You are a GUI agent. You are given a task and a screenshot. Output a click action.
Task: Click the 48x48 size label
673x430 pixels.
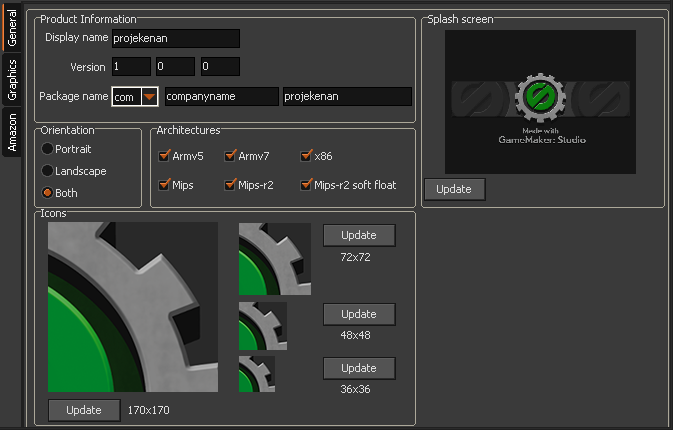pyautogui.click(x=355, y=335)
